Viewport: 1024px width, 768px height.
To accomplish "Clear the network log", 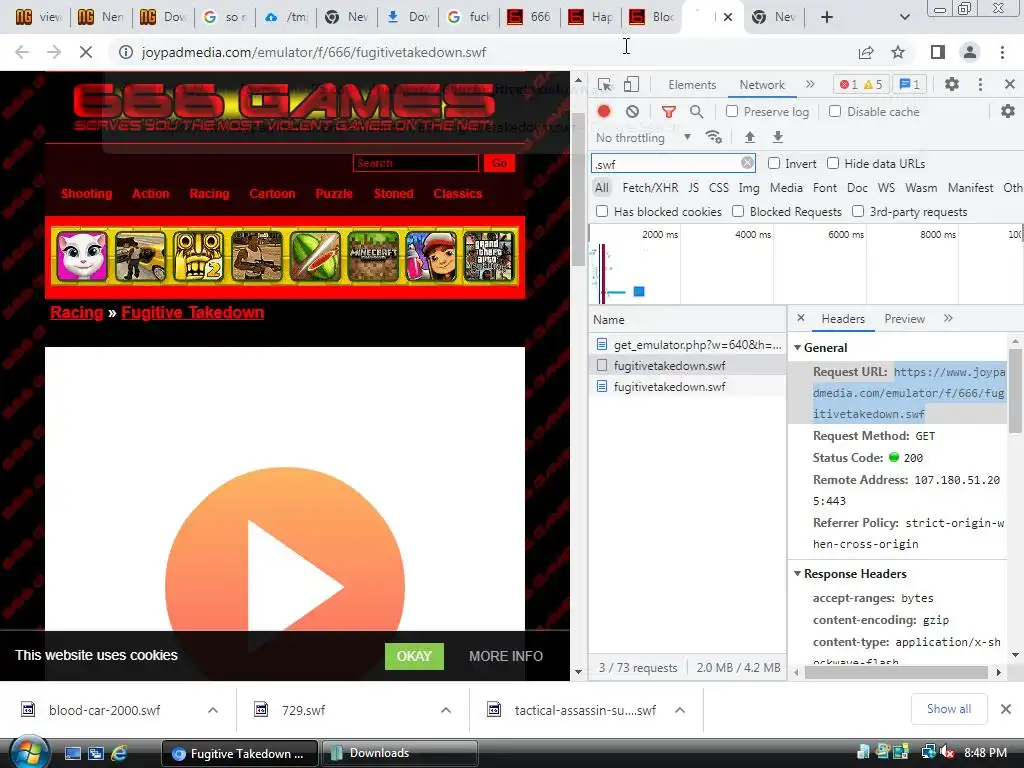I will 632,112.
